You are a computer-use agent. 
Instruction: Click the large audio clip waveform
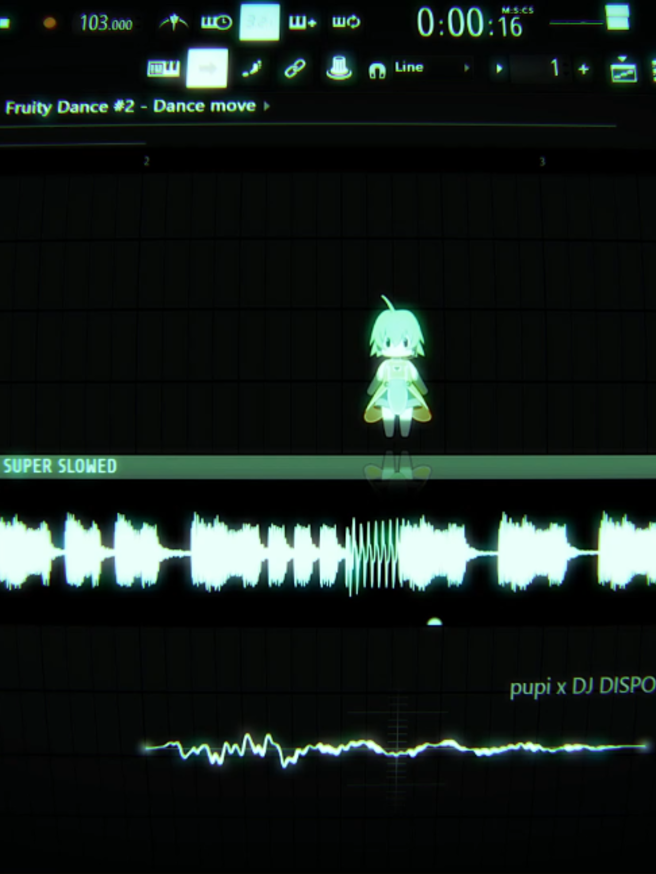pos(328,553)
